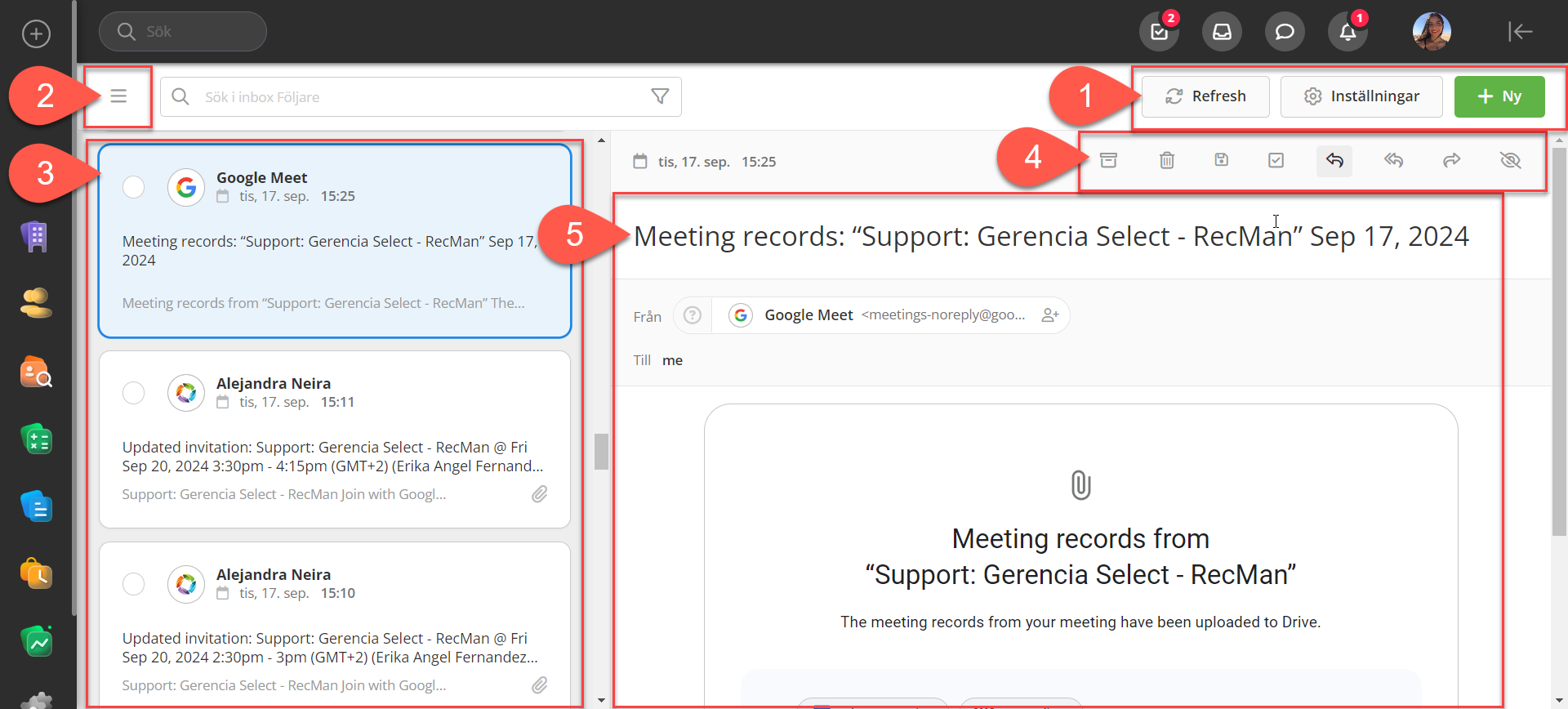
Task: Click the email list scrollbar thumb
Action: click(x=602, y=451)
